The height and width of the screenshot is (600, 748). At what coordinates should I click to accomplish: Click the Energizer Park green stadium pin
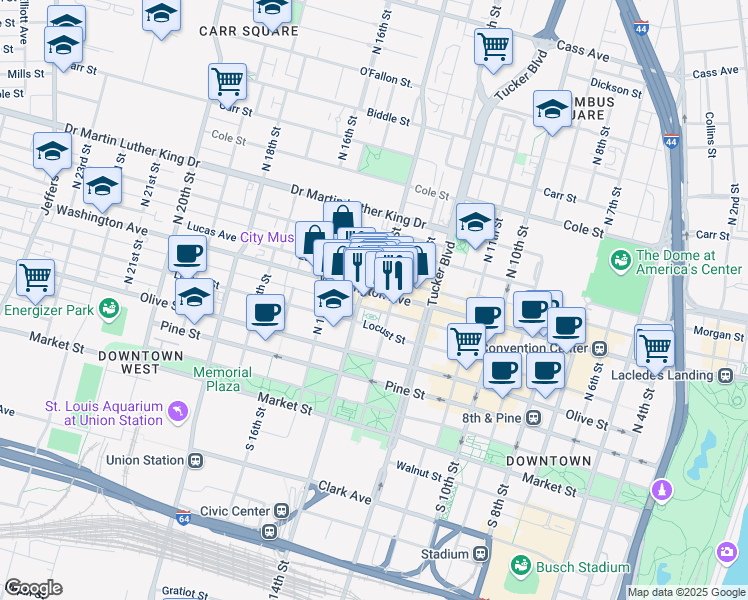(x=109, y=309)
